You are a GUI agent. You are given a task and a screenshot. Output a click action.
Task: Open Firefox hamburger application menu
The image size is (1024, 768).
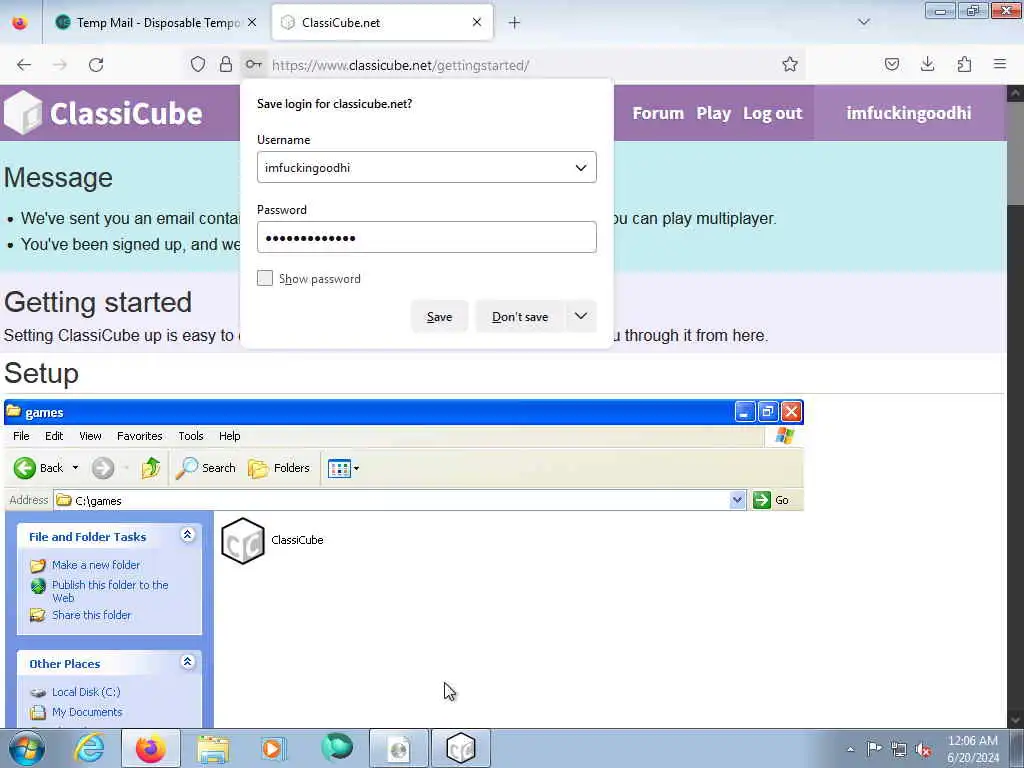(x=1000, y=64)
